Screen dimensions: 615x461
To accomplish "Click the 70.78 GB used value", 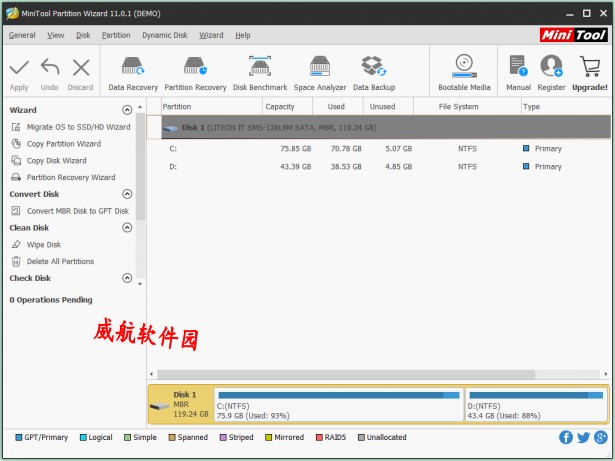I will pos(346,149).
